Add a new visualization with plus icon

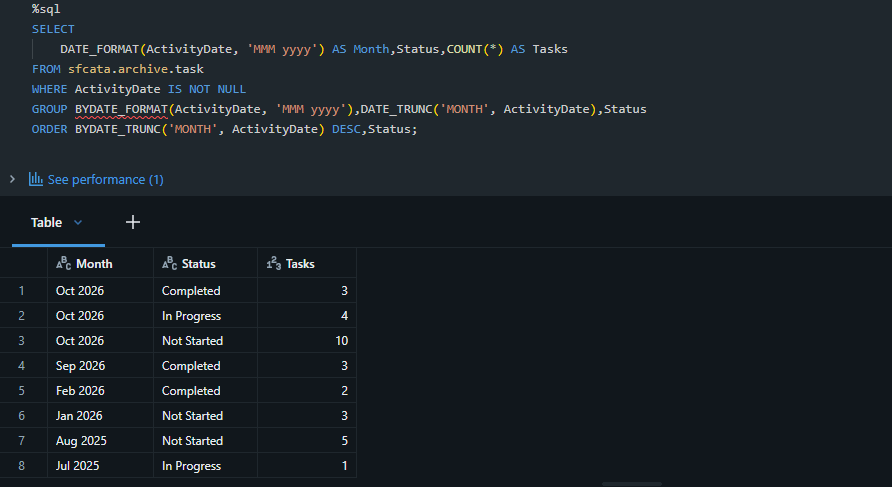(133, 222)
